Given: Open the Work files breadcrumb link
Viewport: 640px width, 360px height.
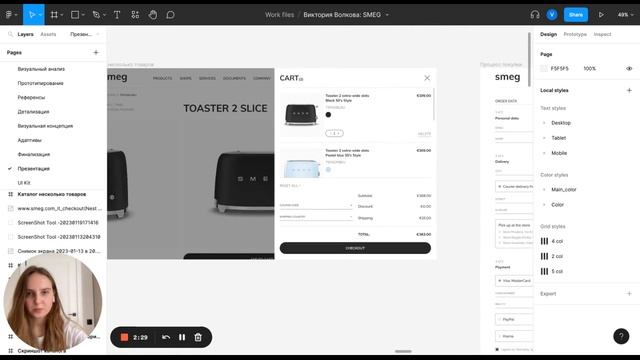Looking at the screenshot, I should (279, 15).
